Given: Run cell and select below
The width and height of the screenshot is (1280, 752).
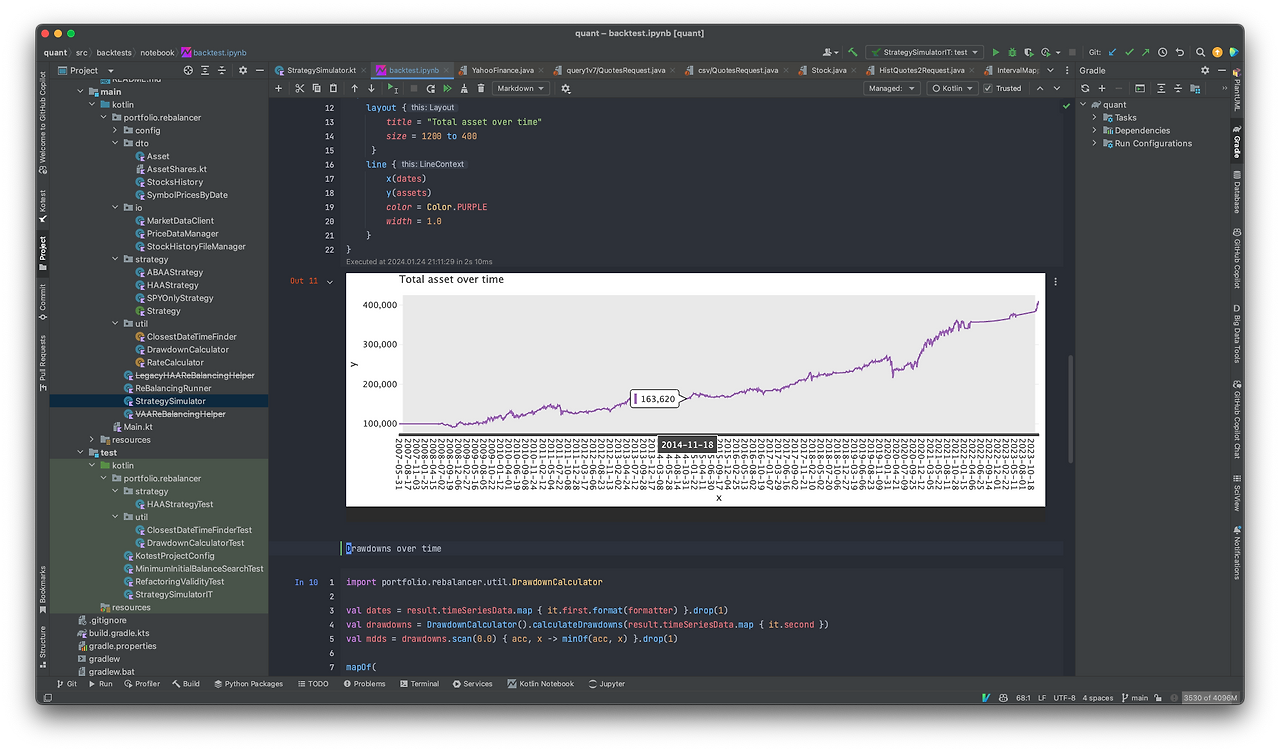Looking at the screenshot, I should click(393, 88).
